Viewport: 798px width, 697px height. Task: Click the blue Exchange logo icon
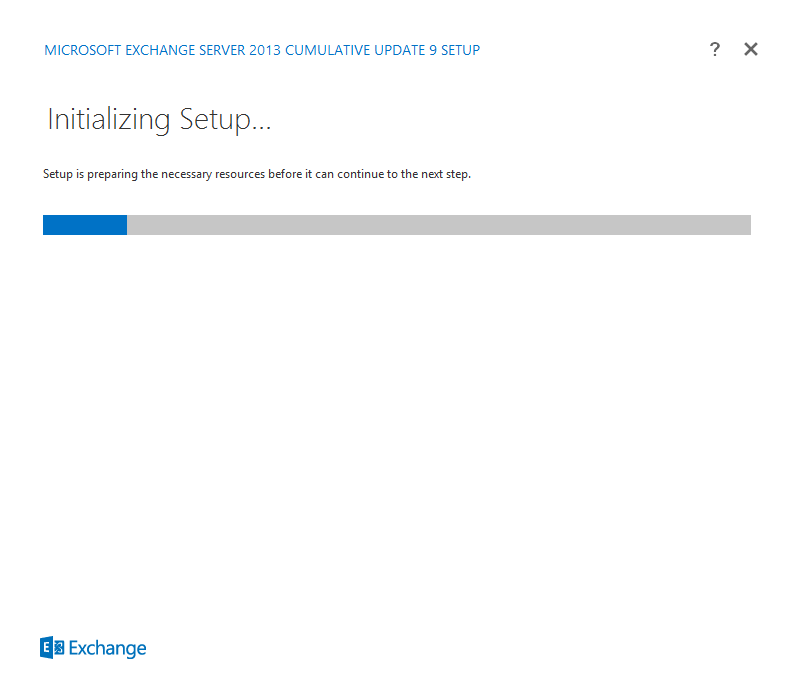pyautogui.click(x=52, y=648)
